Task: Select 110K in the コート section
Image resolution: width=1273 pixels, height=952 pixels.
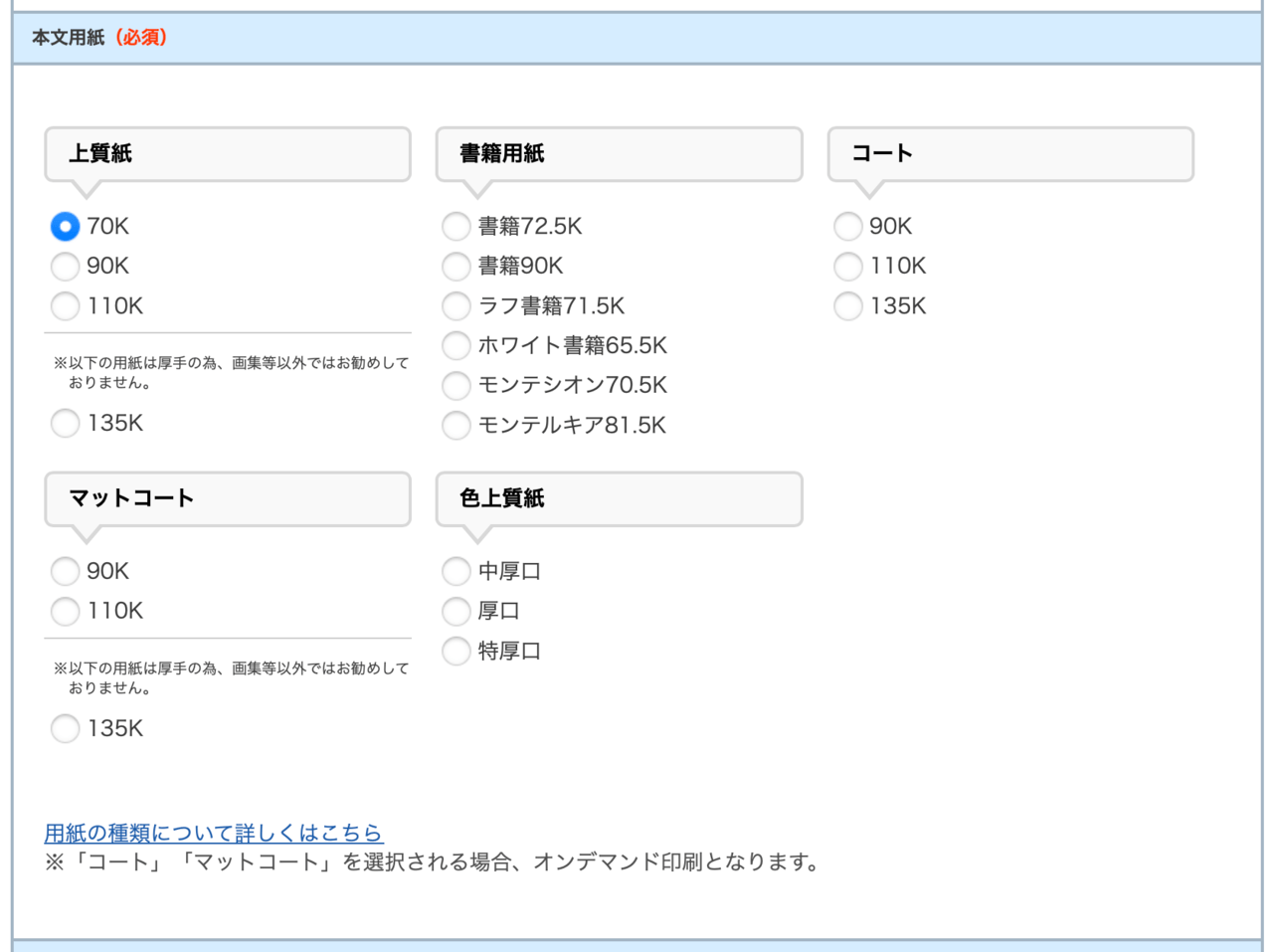Action: (x=847, y=267)
